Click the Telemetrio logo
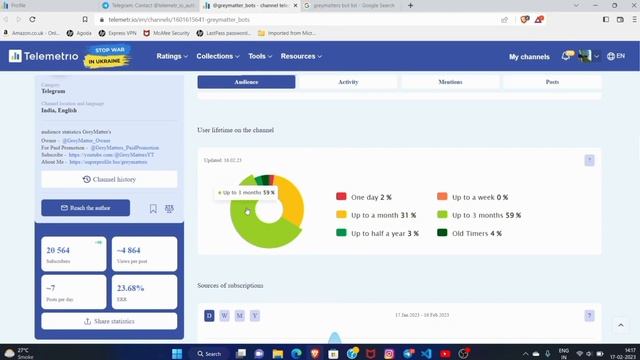This screenshot has height=360, width=640. point(43,56)
